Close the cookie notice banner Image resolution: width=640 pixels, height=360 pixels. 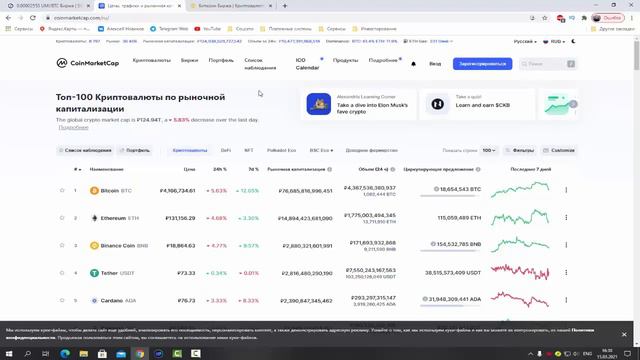(624, 334)
